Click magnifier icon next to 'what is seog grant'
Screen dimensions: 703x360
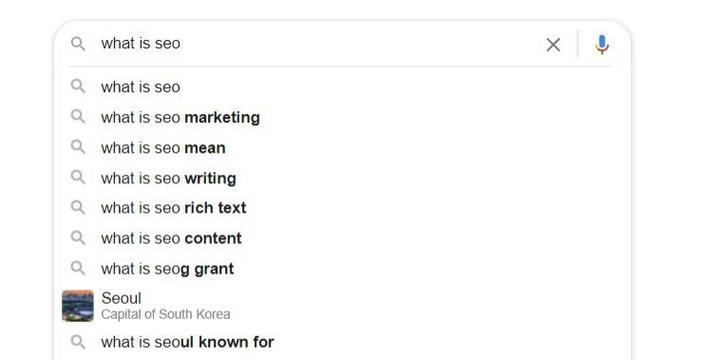(78, 268)
